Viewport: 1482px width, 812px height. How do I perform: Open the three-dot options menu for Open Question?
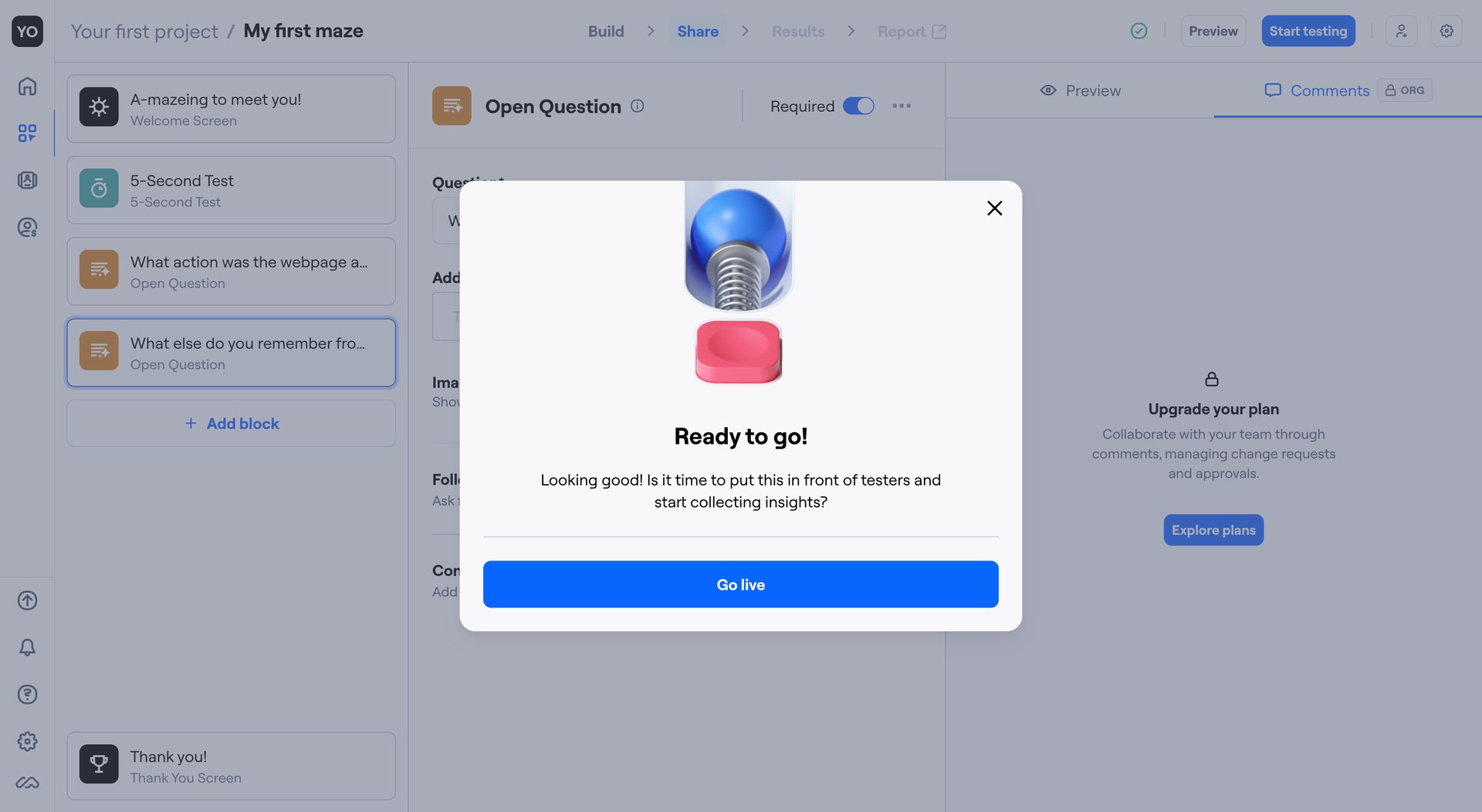(901, 106)
